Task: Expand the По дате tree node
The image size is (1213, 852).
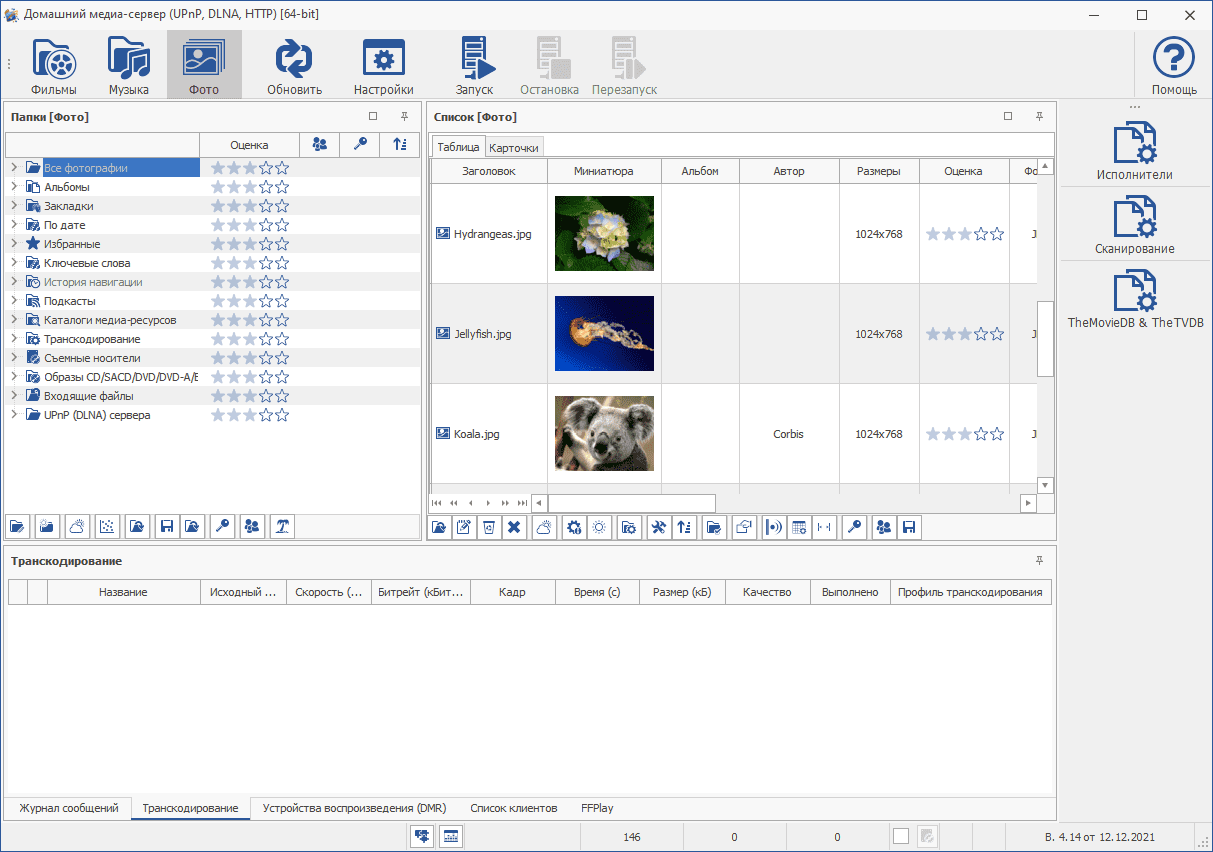Action: [x=14, y=225]
